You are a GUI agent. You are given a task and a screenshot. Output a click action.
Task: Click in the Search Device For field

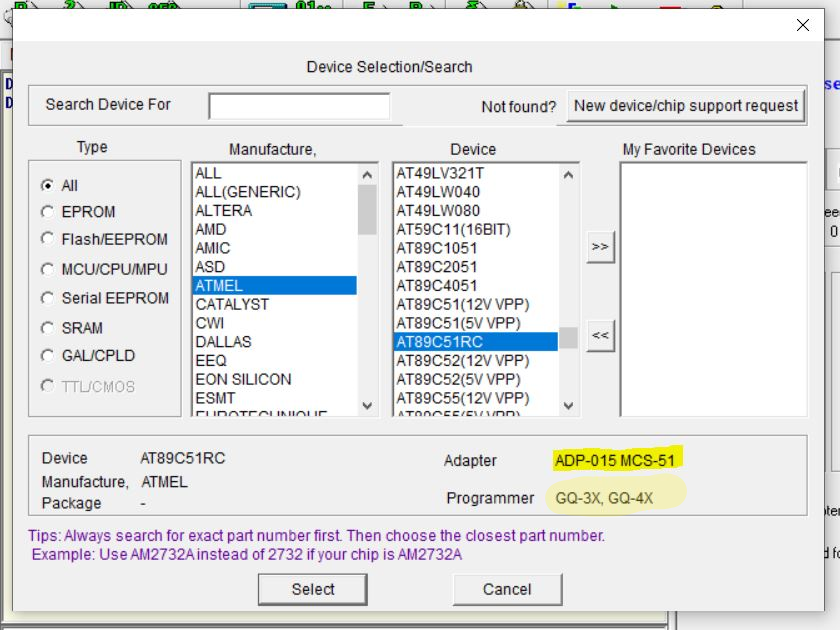299,106
